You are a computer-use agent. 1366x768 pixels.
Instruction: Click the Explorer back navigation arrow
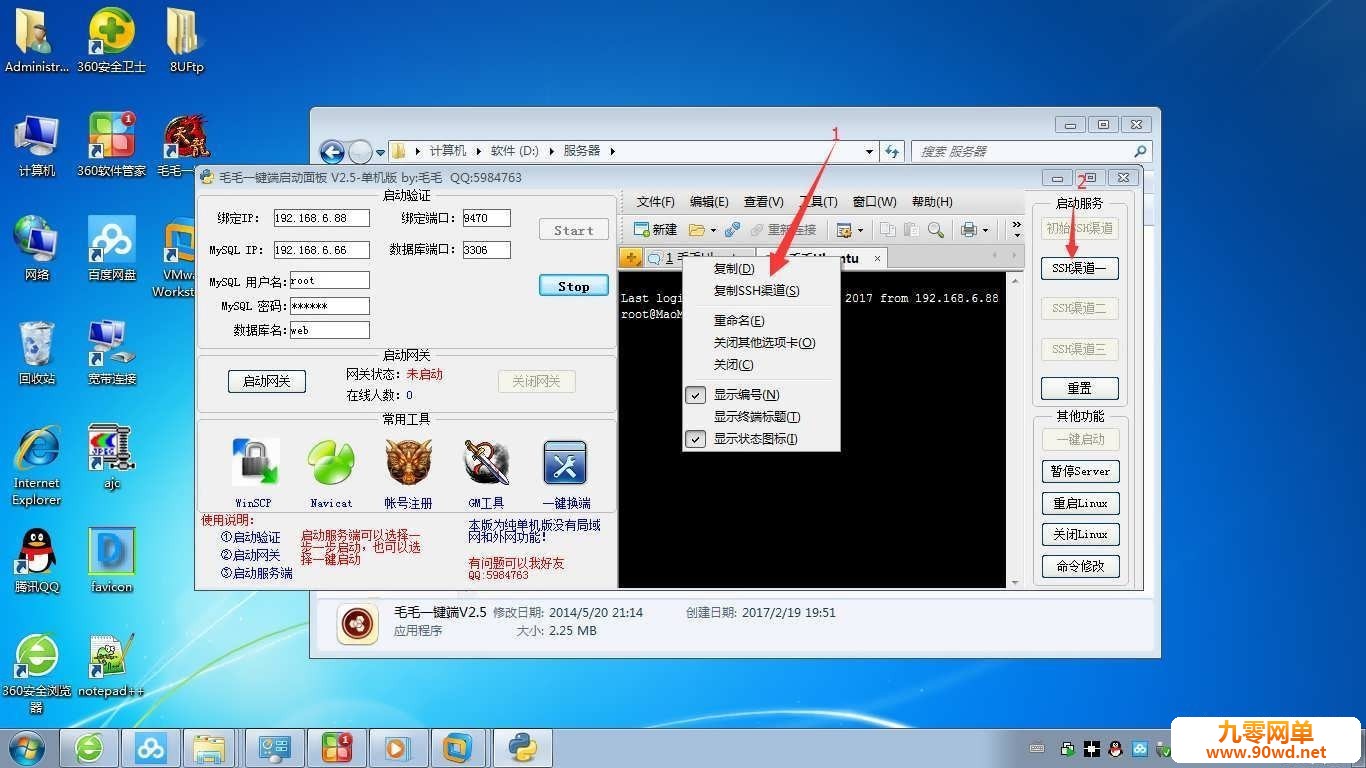[x=332, y=151]
